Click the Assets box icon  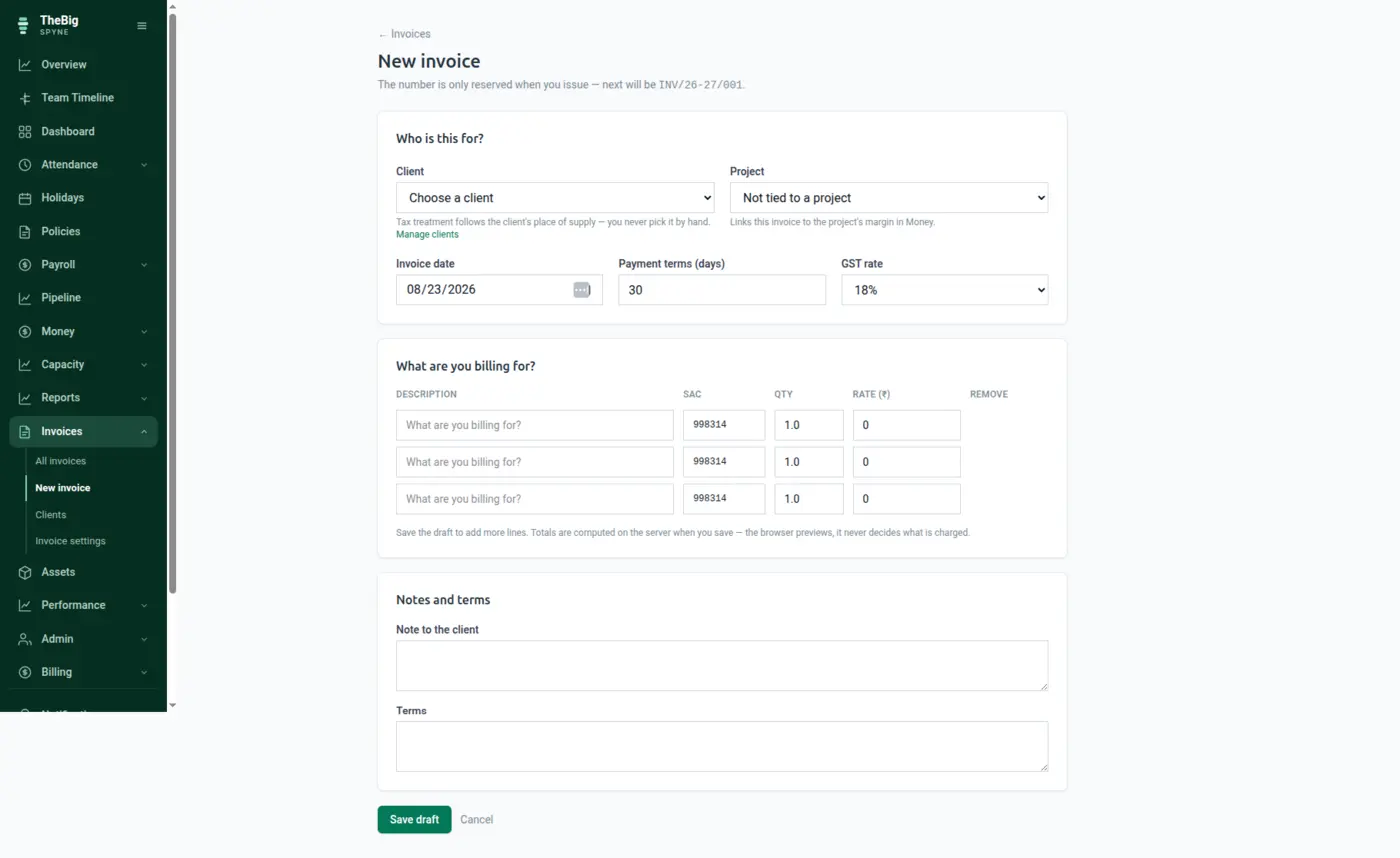(x=25, y=572)
